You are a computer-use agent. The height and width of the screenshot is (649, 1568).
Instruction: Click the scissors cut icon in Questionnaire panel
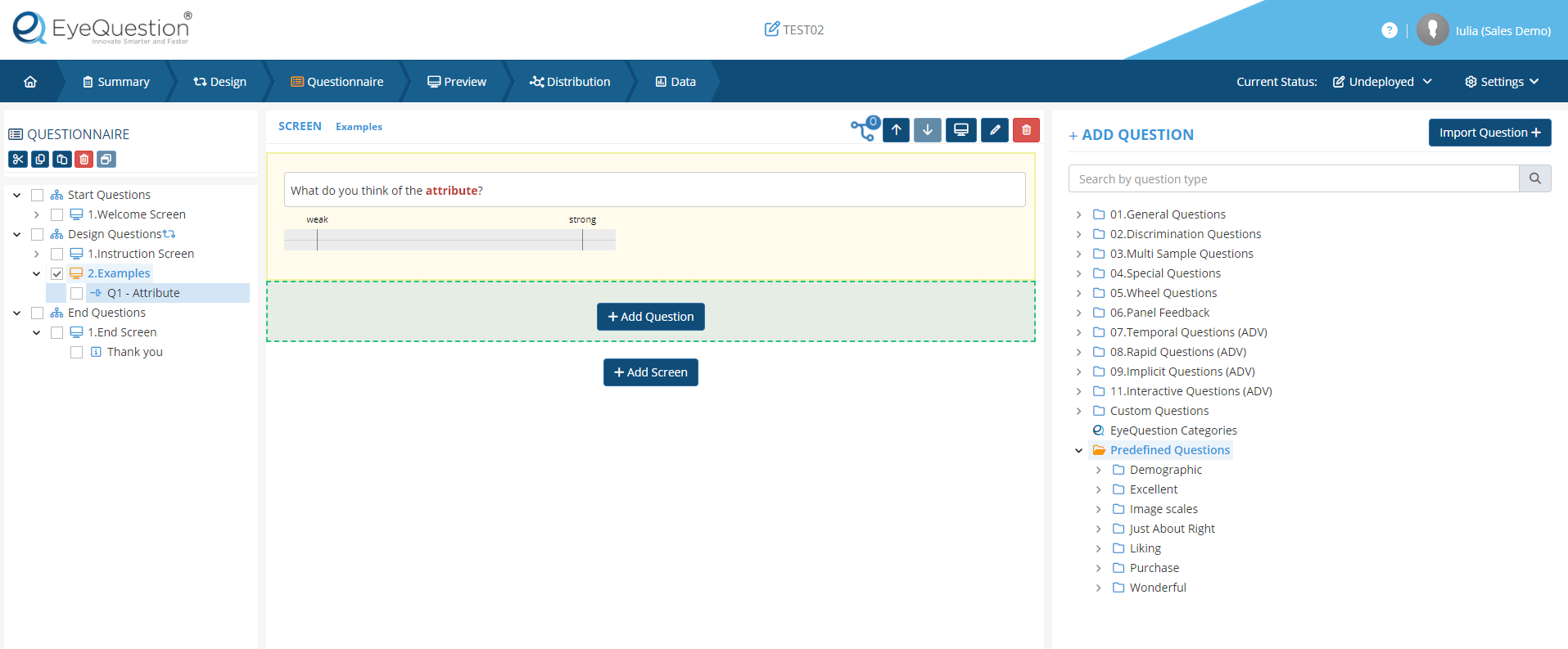pos(18,160)
